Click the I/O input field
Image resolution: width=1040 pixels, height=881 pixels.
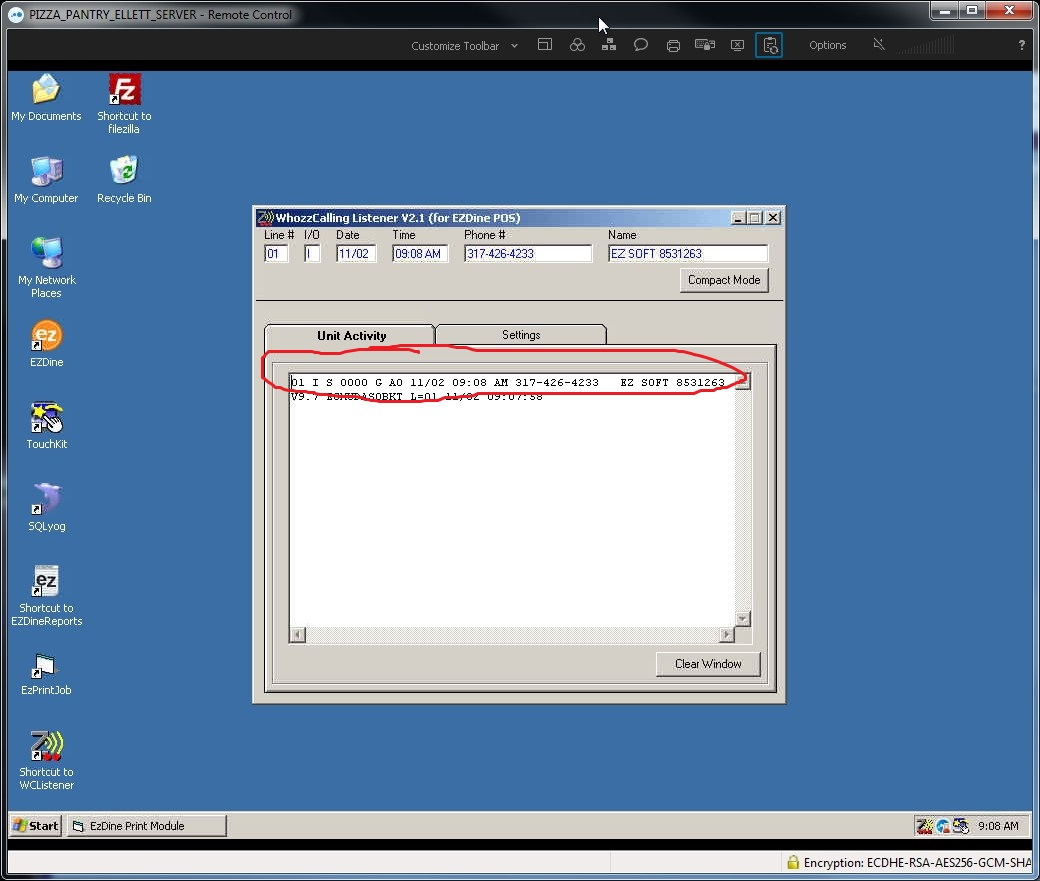pos(312,253)
